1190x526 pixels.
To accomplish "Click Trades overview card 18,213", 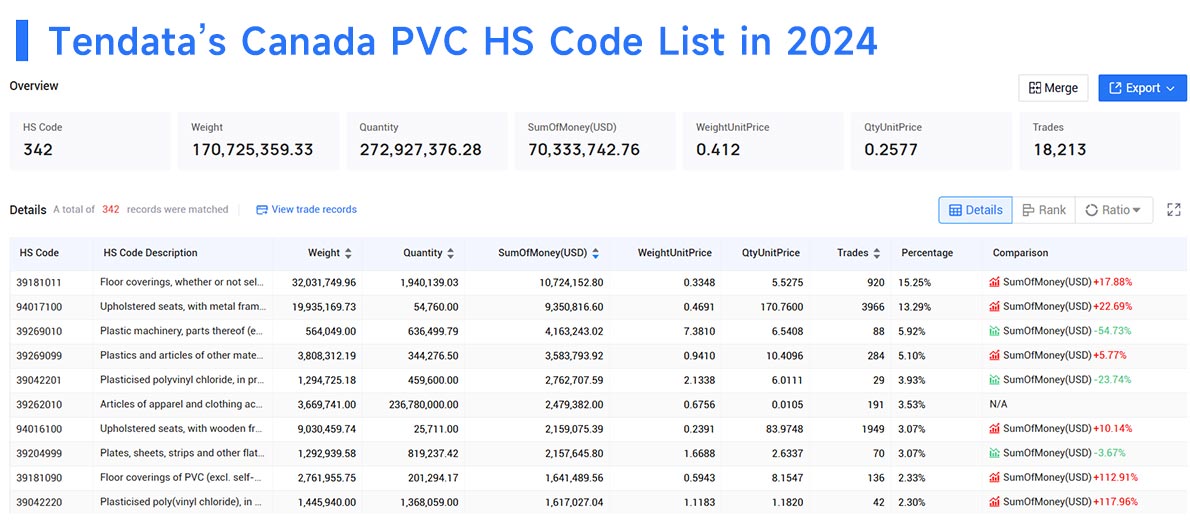I will click(1099, 141).
